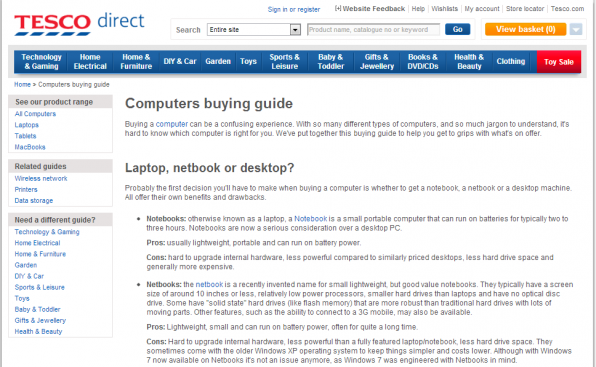Viewport: 596px width, 367px height.
Task: Open Home Electrical nav menu
Action: [x=90, y=62]
